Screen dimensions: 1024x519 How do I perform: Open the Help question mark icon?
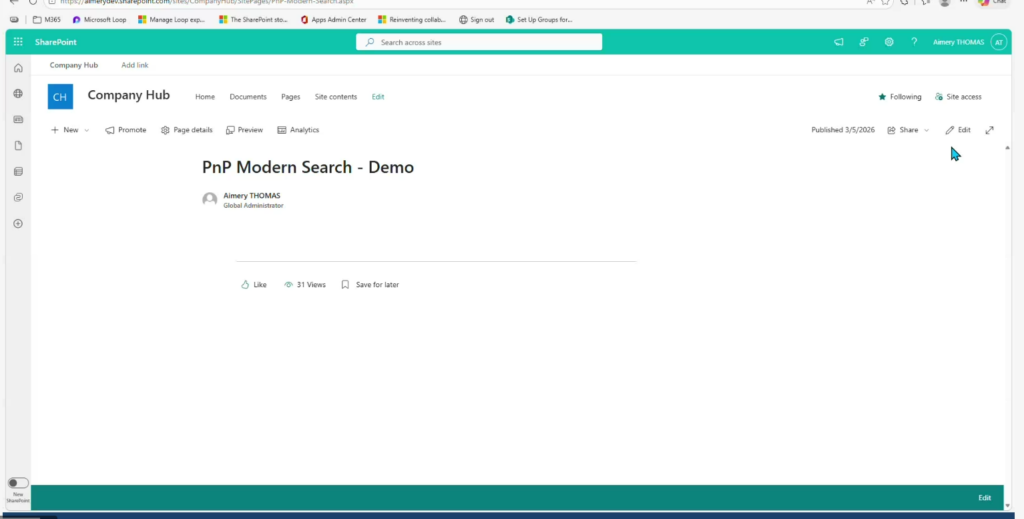(914, 42)
